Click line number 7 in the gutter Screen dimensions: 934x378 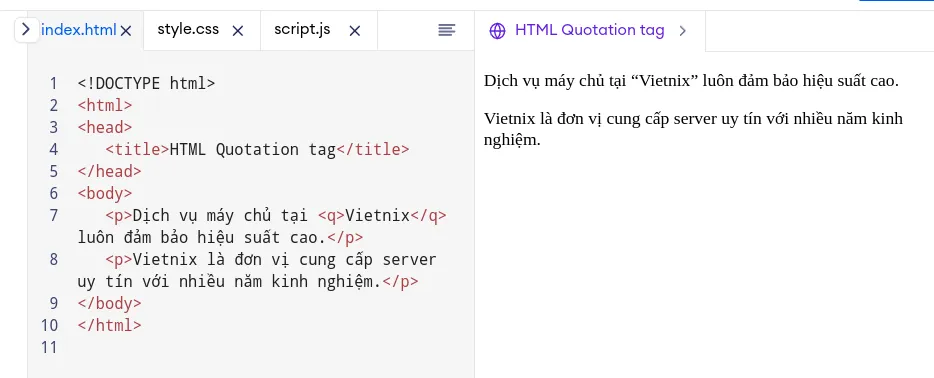pyautogui.click(x=54, y=215)
